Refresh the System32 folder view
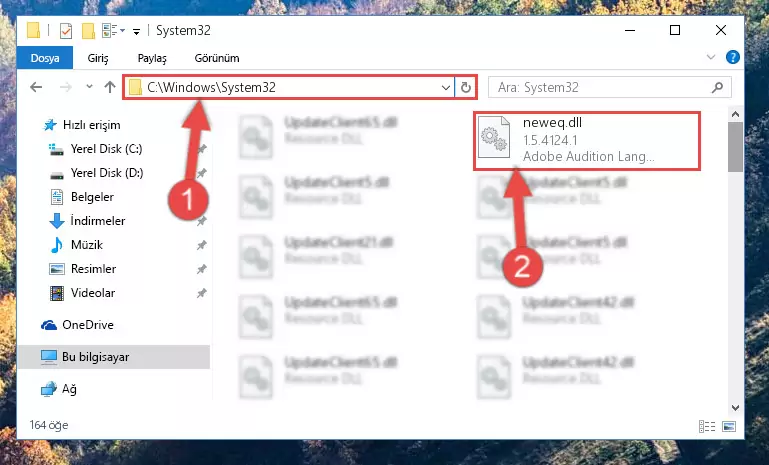This screenshot has height=465, width=769. tap(465, 87)
